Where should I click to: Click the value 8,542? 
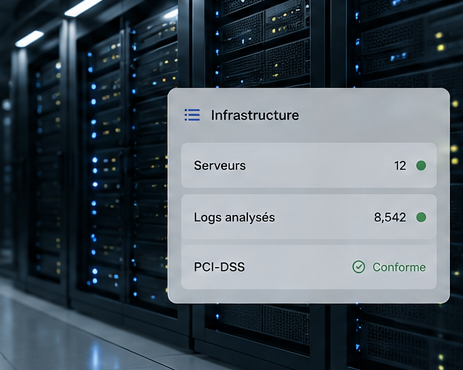tap(390, 218)
